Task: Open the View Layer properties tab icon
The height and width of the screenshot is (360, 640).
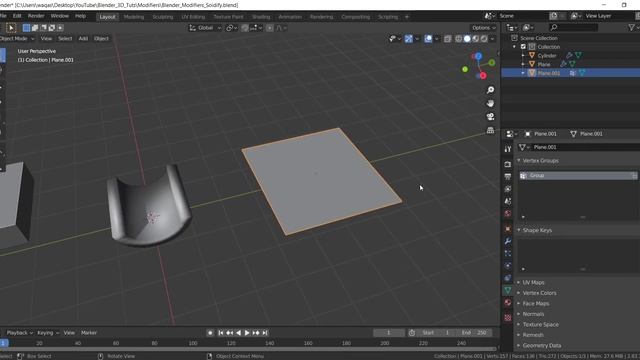Action: click(x=507, y=189)
